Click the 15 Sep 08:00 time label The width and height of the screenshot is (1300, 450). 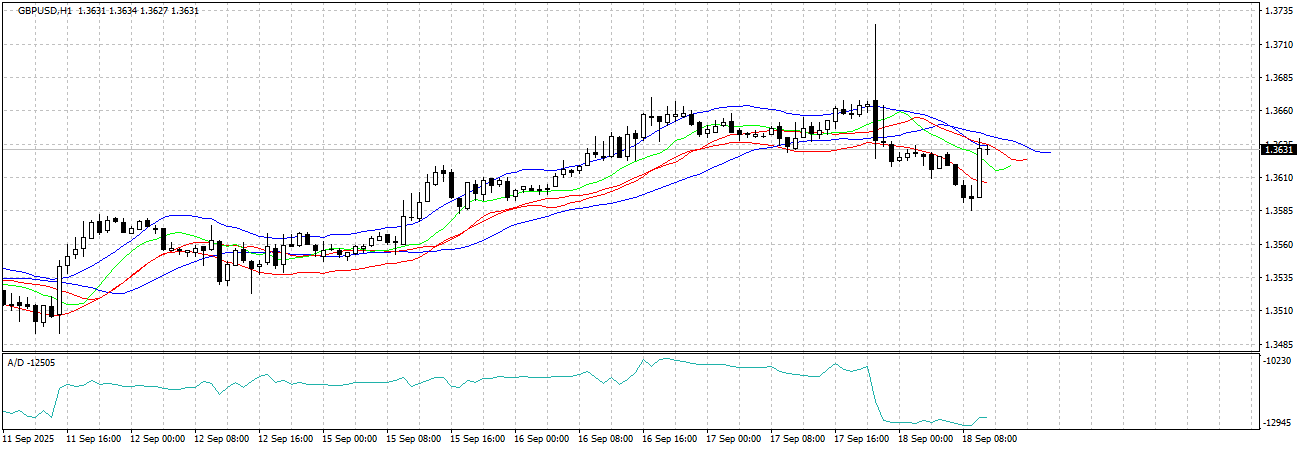pos(414,439)
